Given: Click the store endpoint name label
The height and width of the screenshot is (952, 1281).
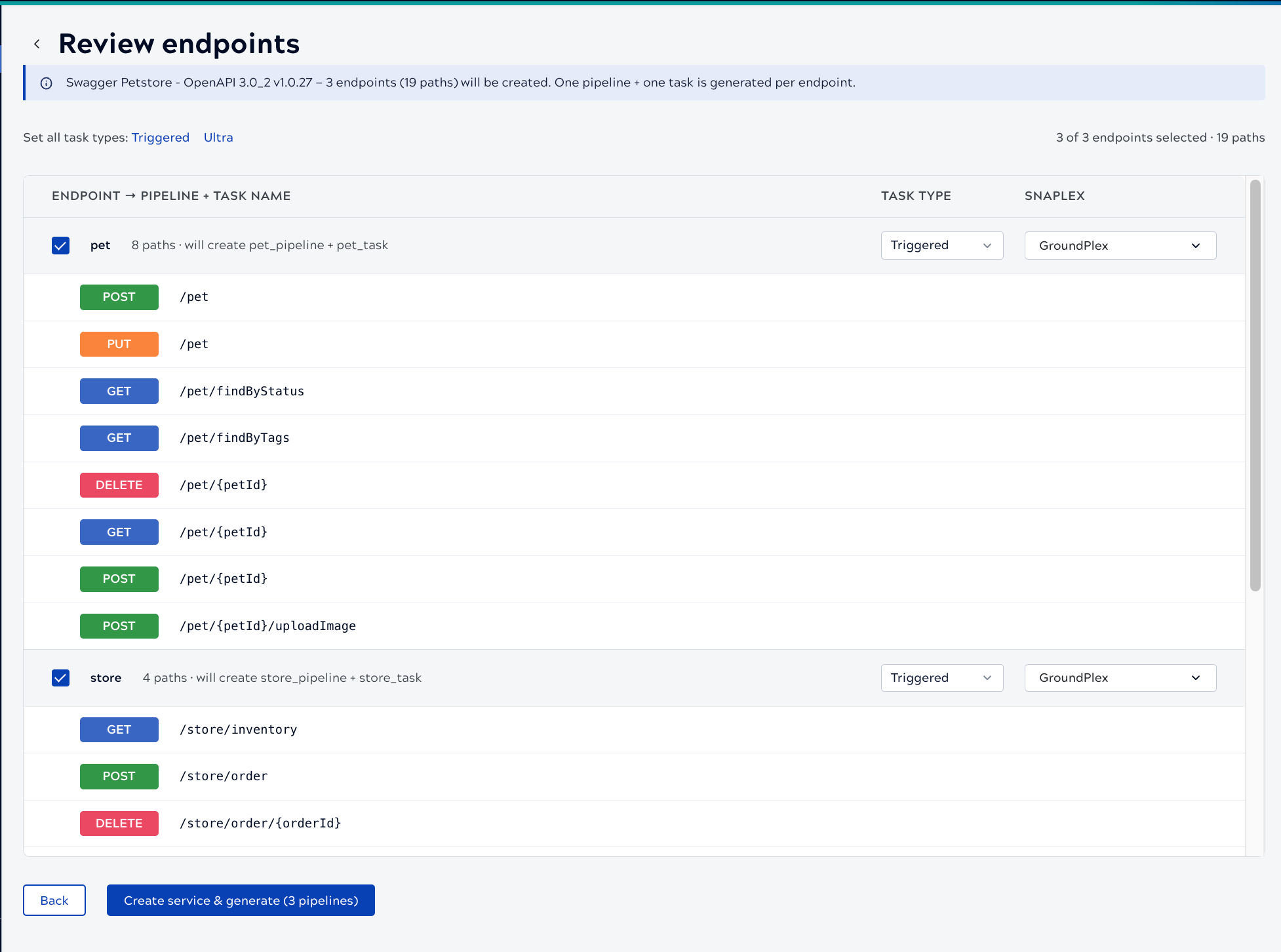Looking at the screenshot, I should pyautogui.click(x=106, y=678).
